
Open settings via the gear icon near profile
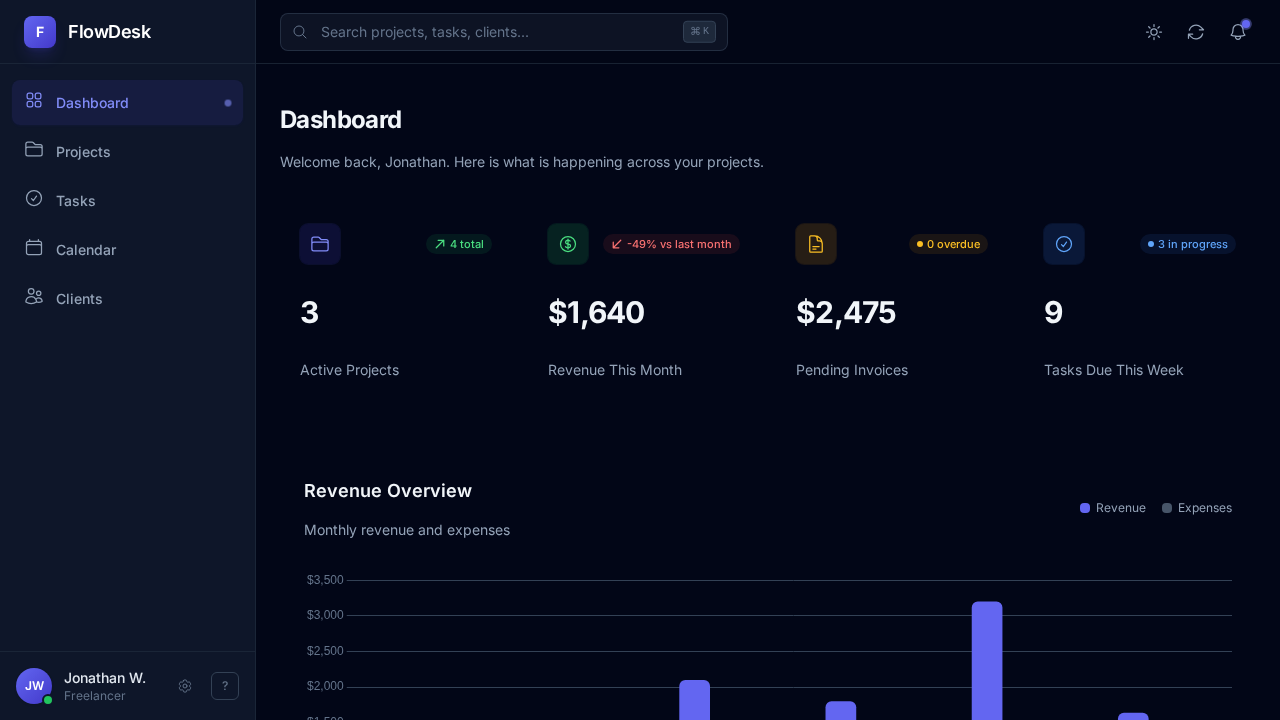tap(185, 686)
